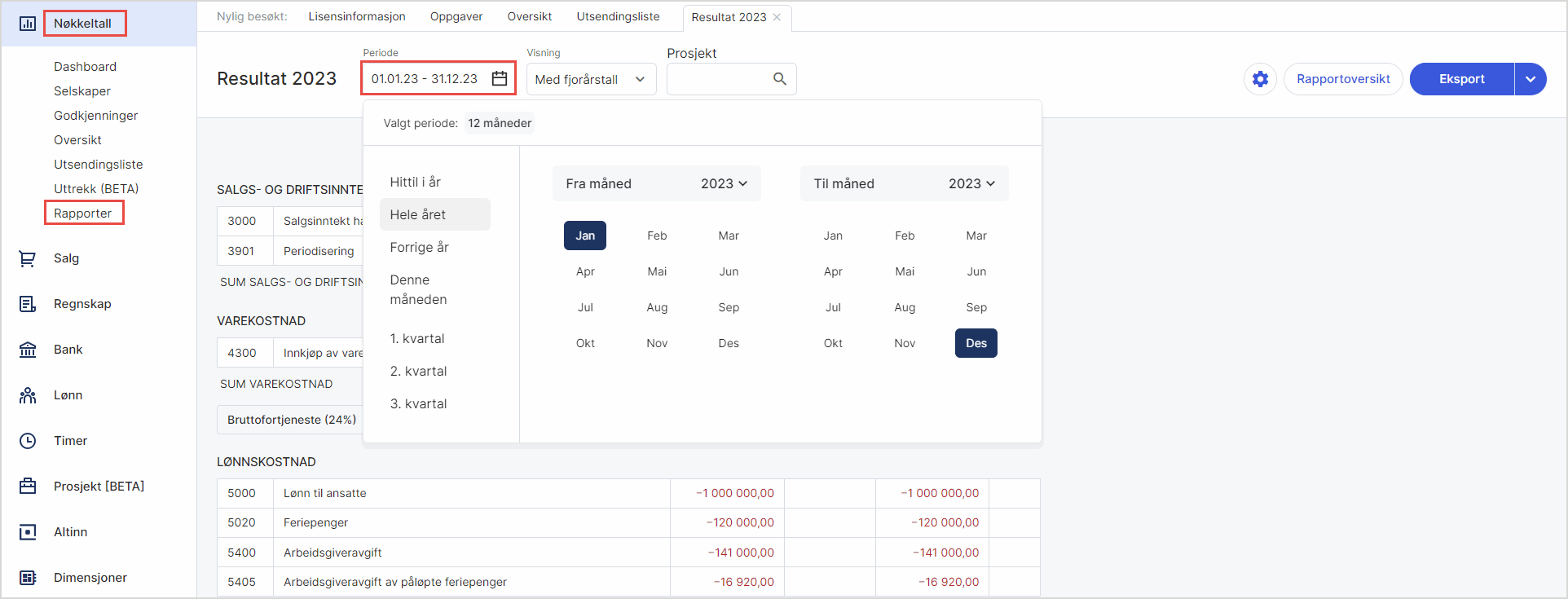
Task: Click the Nøkkeltall chart icon in sidebar
Action: point(28,24)
